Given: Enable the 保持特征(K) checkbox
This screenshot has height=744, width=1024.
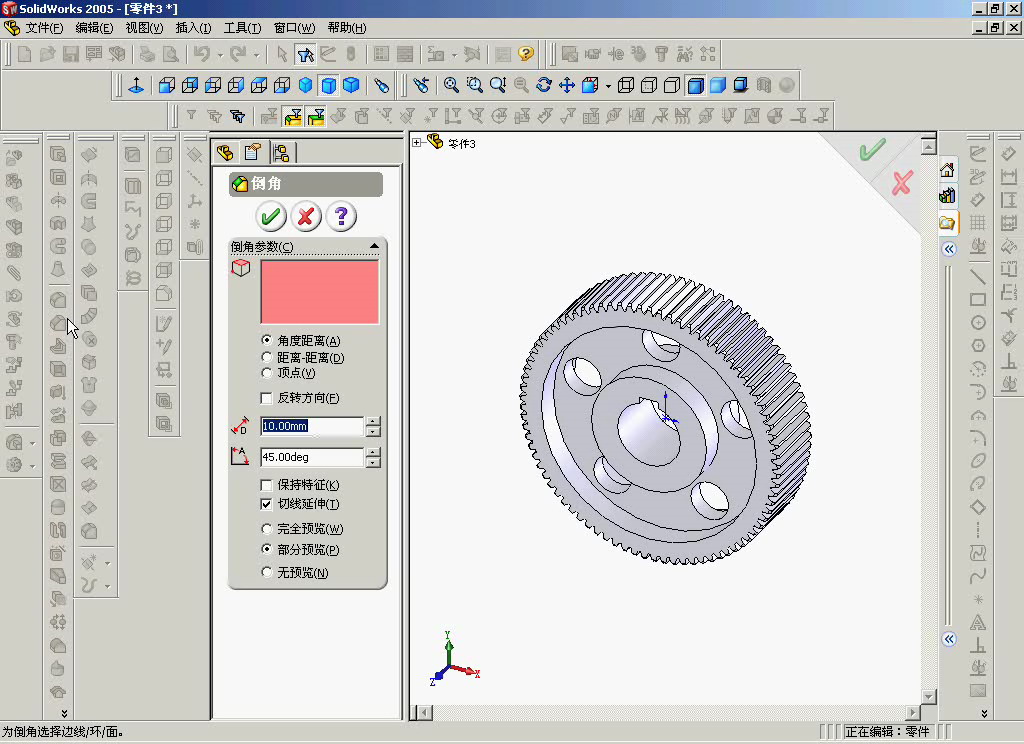Looking at the screenshot, I should click(266, 485).
